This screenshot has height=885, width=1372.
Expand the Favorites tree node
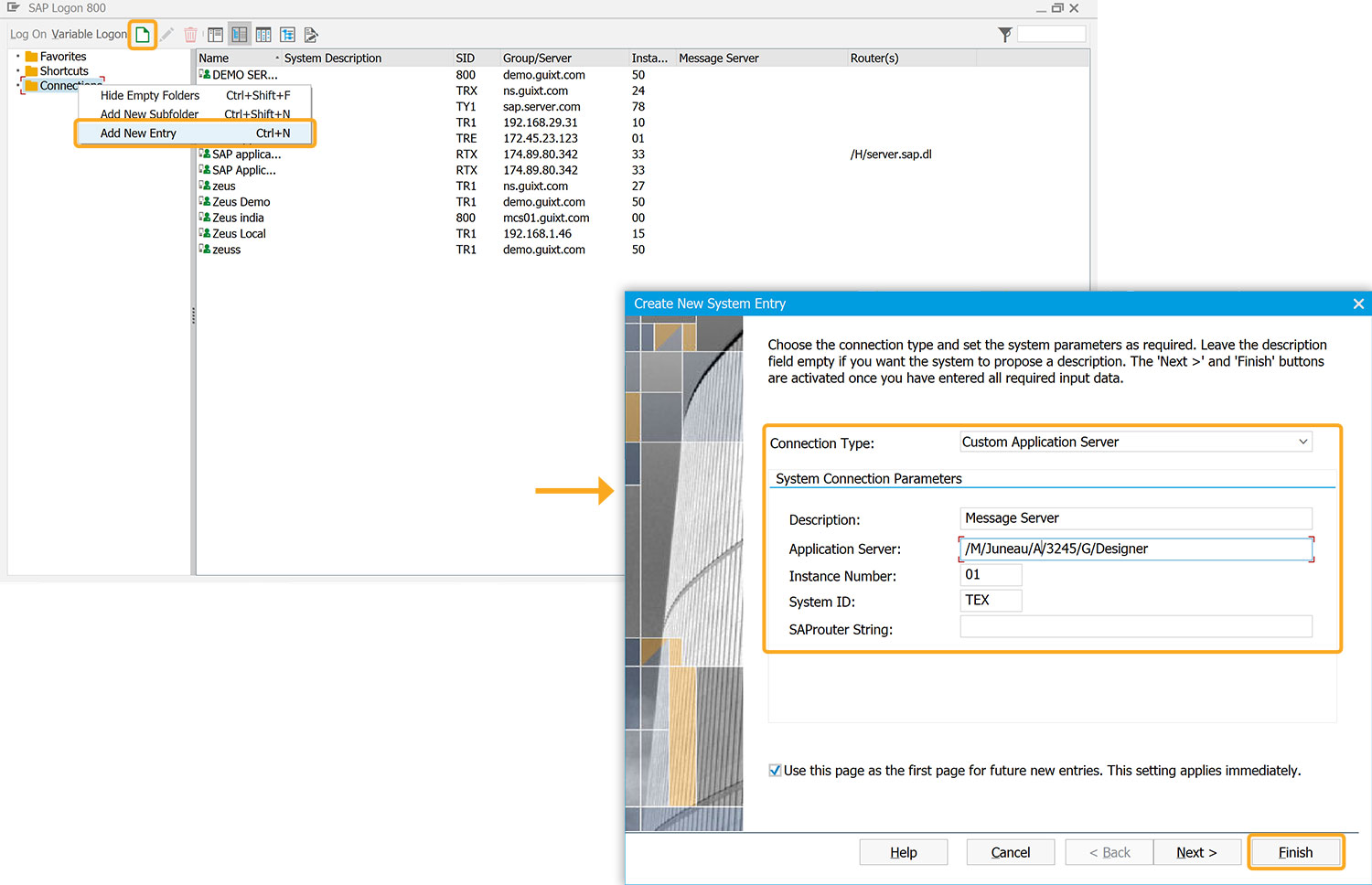point(17,57)
